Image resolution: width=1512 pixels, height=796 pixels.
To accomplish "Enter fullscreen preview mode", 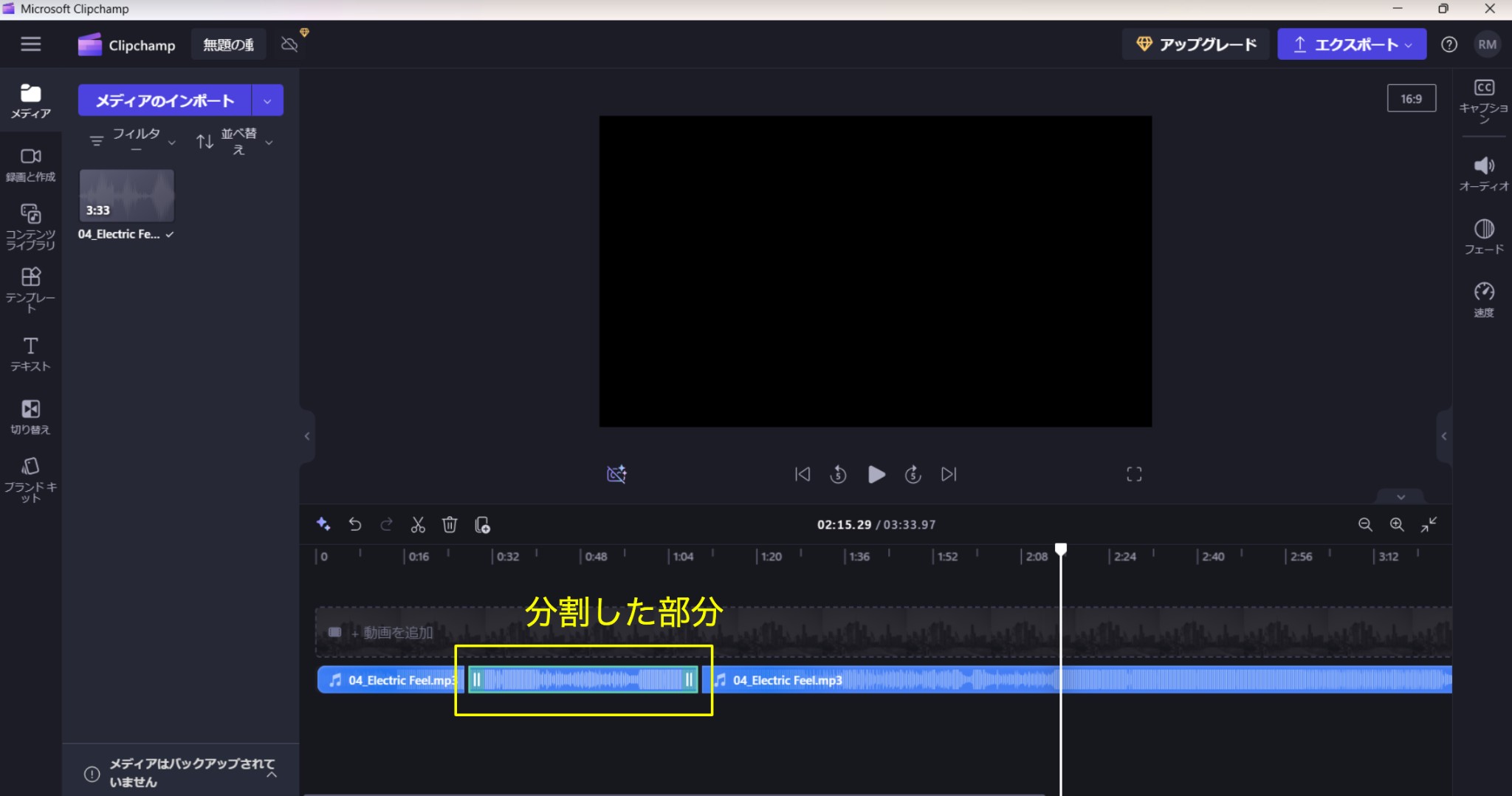I will click(1134, 474).
